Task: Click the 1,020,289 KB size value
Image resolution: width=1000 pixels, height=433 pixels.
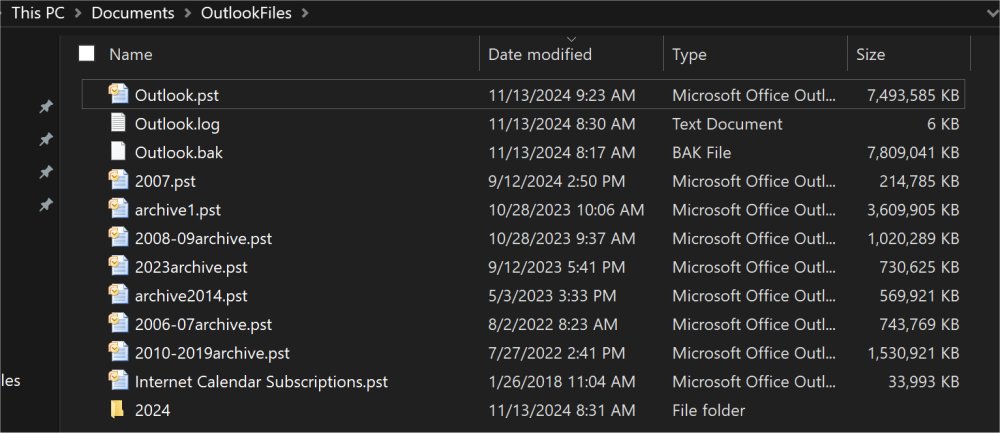Action: click(913, 238)
